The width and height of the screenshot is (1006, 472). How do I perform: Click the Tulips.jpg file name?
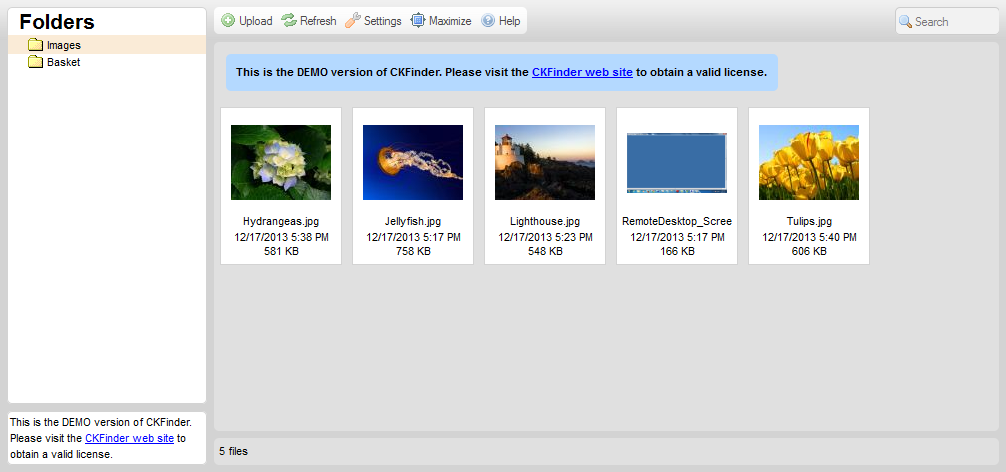809,221
